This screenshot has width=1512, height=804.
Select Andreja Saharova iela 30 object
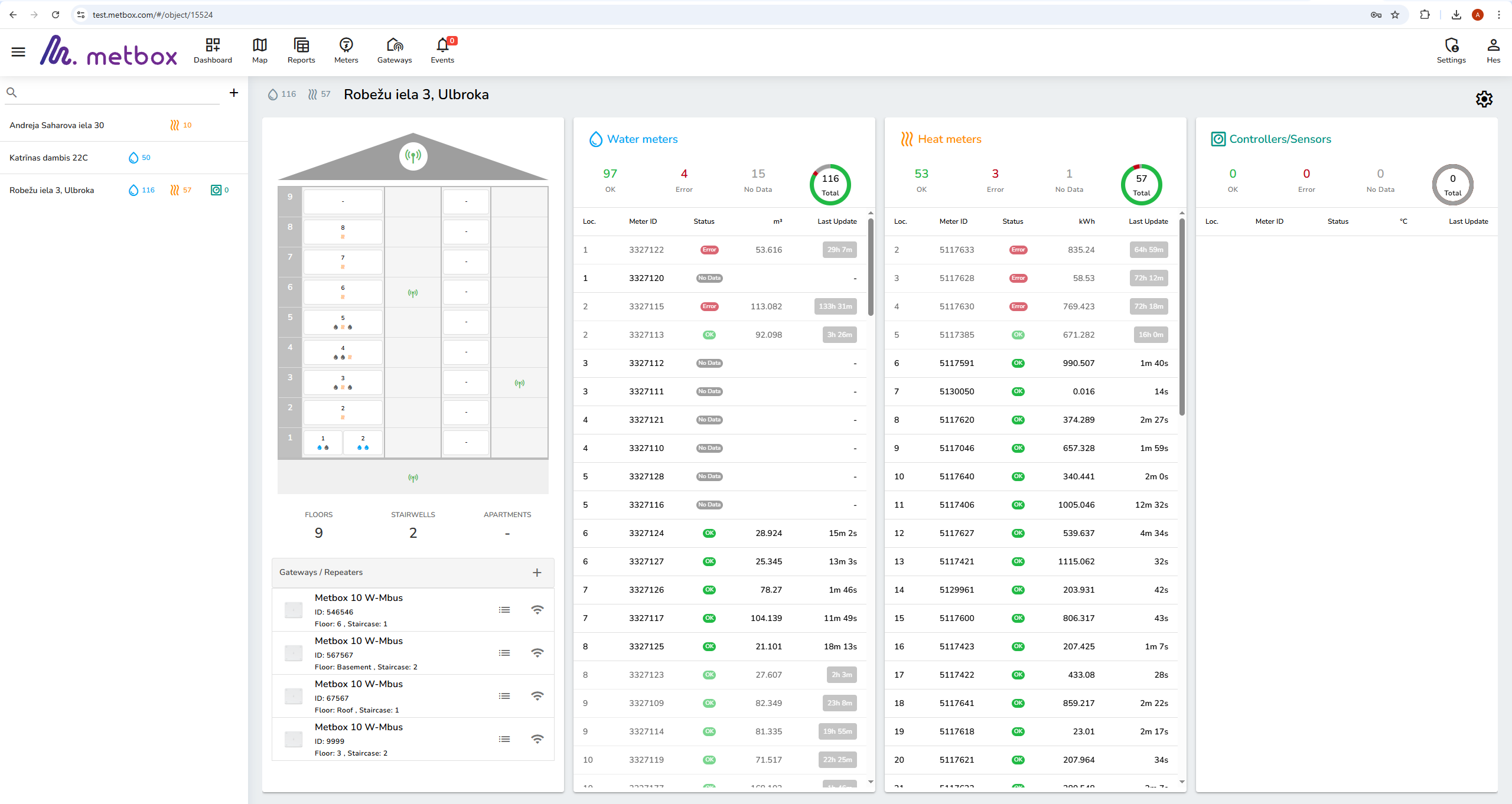(x=57, y=125)
